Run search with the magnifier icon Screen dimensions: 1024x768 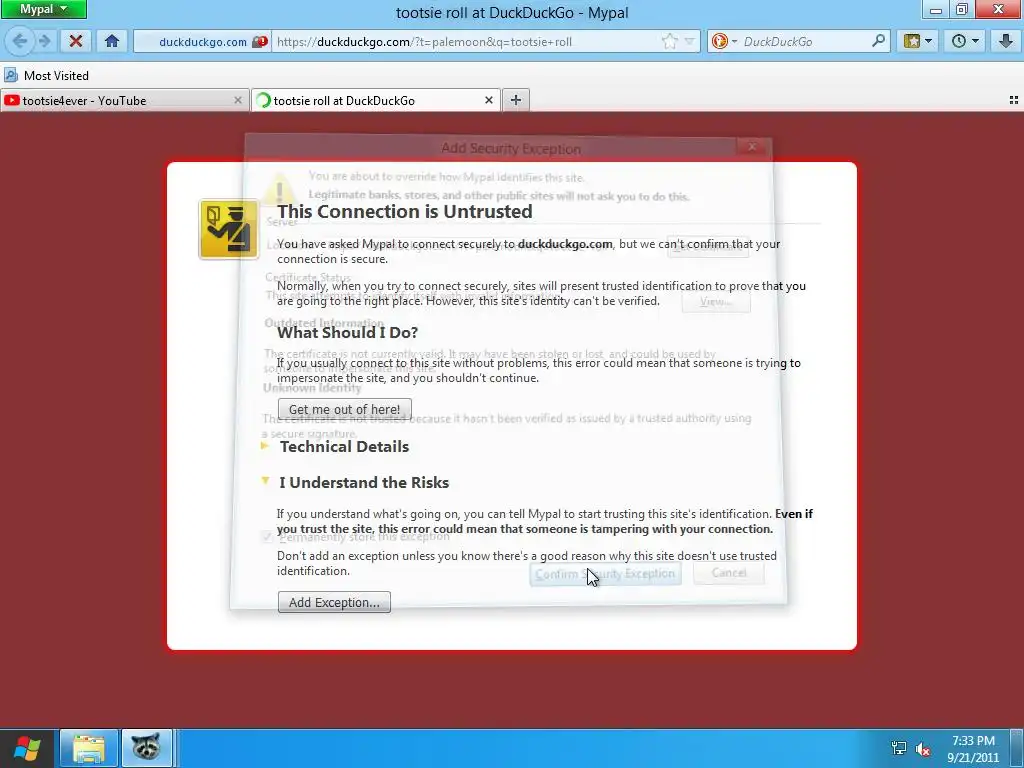pyautogui.click(x=878, y=41)
